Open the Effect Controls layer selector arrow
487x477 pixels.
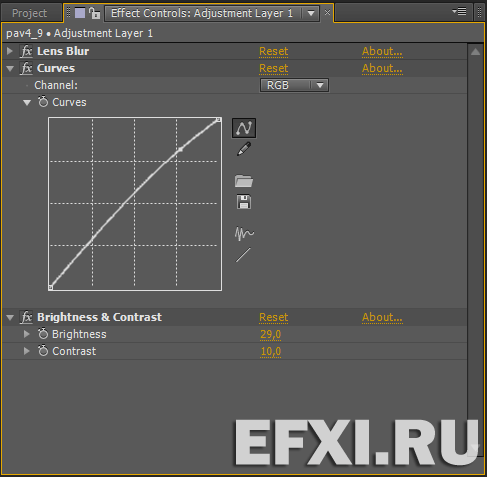click(x=311, y=13)
